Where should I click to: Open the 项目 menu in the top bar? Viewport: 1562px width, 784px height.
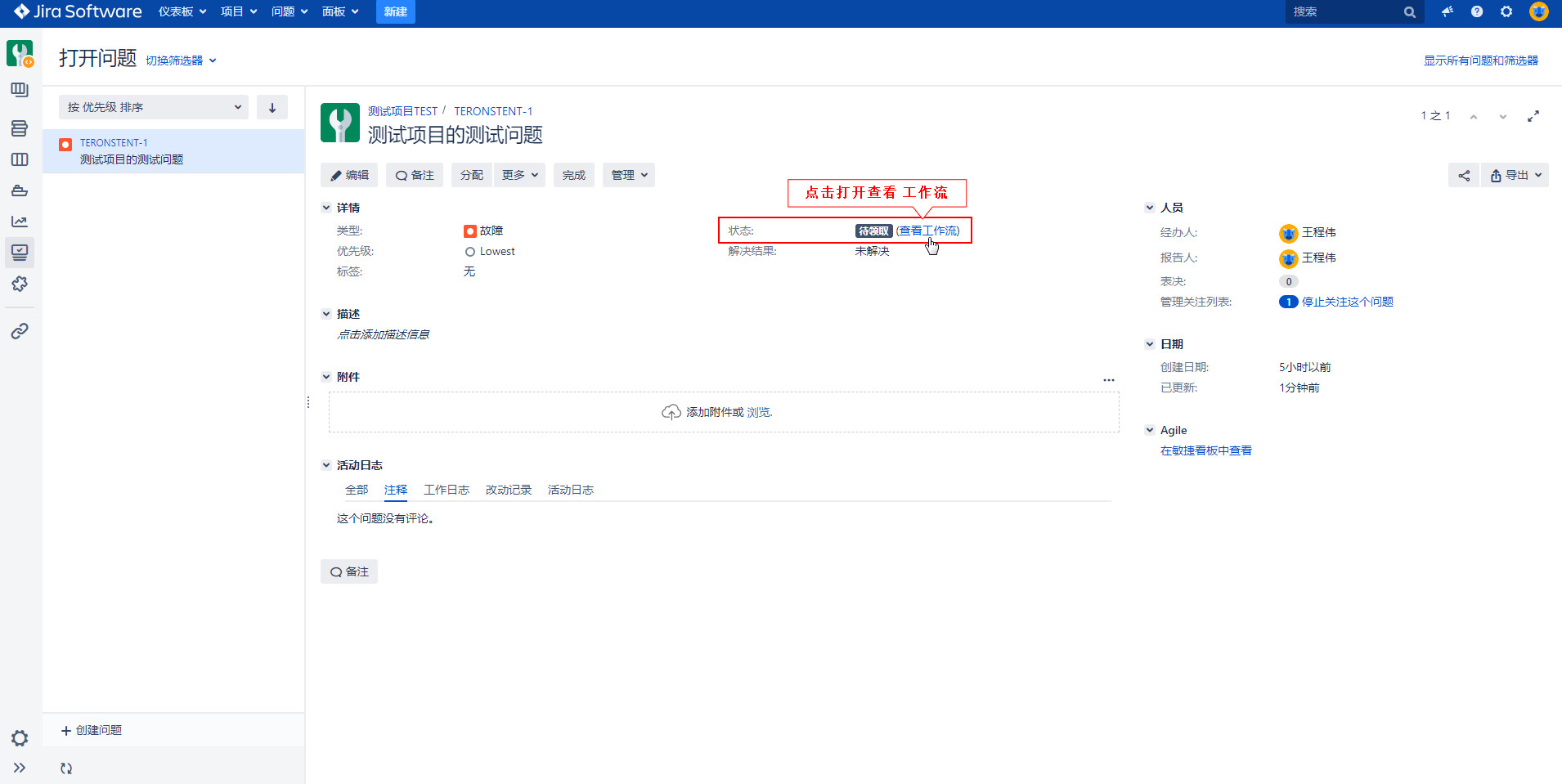[x=238, y=11]
